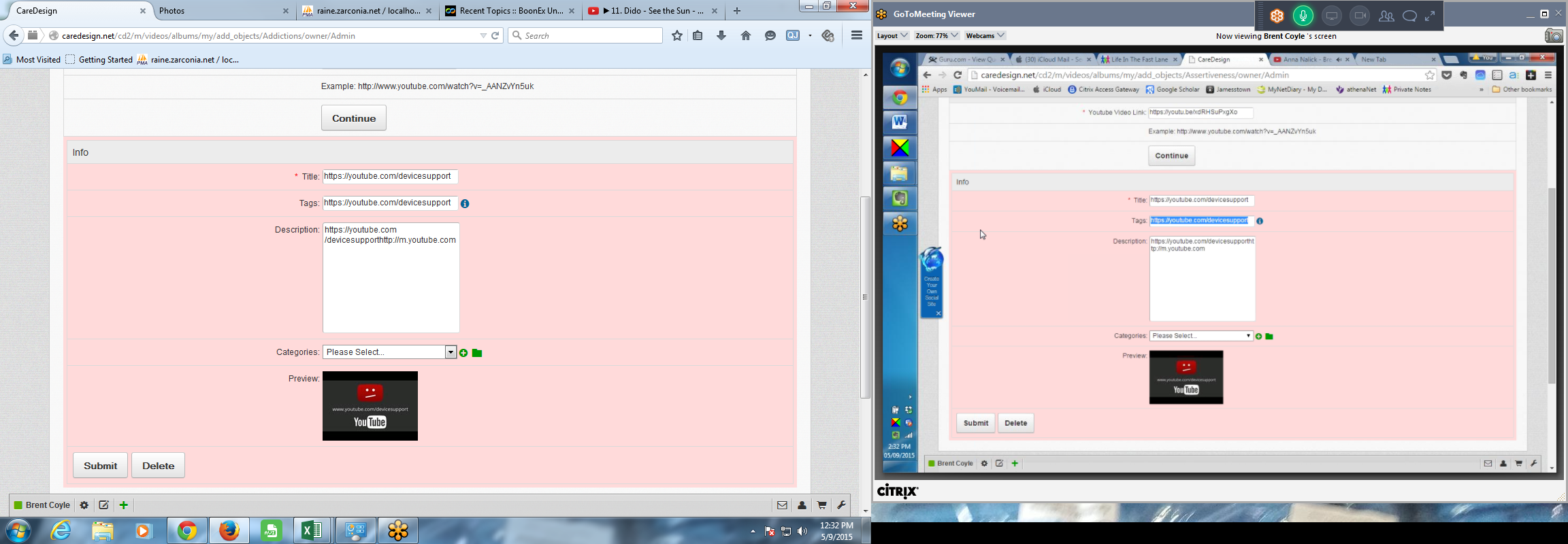Toggle the GoToMeeting webcam button

pyautogui.click(x=1360, y=16)
